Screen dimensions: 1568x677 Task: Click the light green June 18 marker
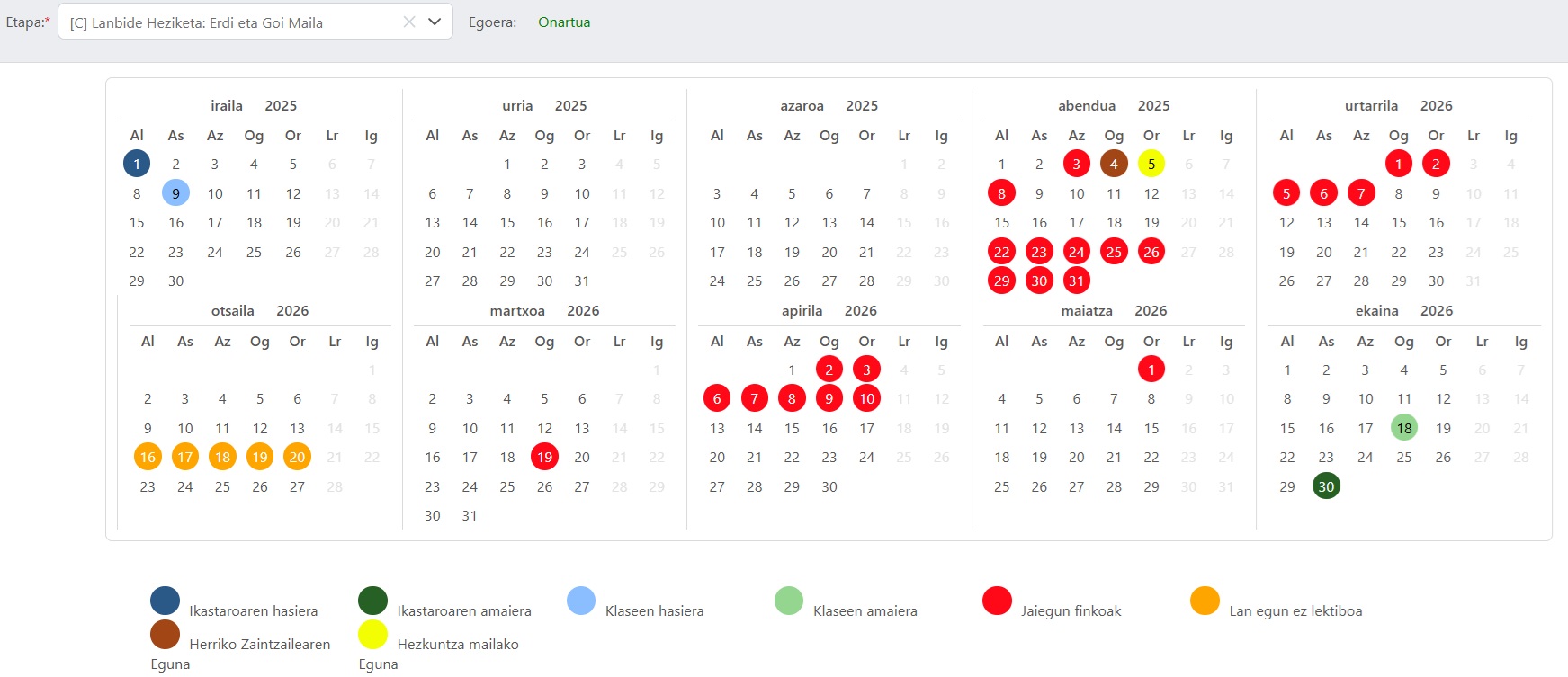1404,428
